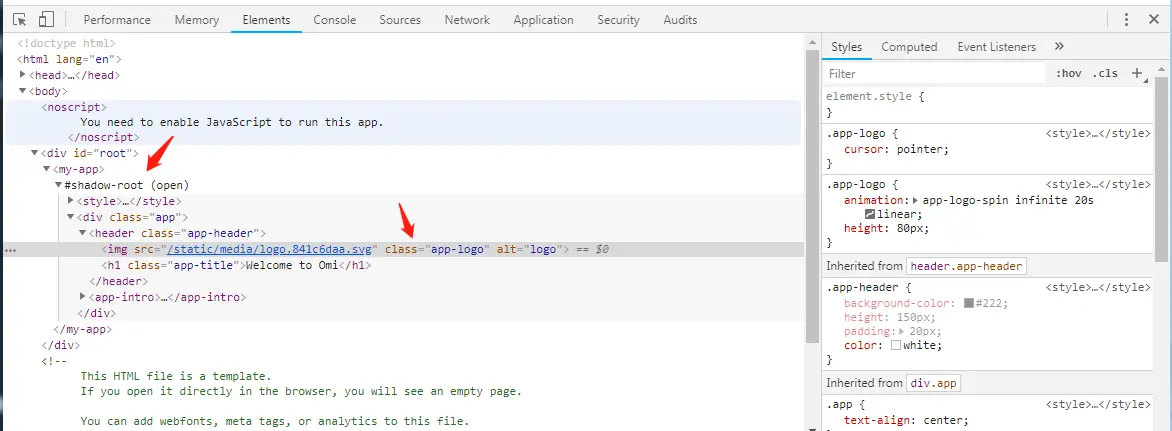Switch to the Memory tab

pyautogui.click(x=197, y=20)
